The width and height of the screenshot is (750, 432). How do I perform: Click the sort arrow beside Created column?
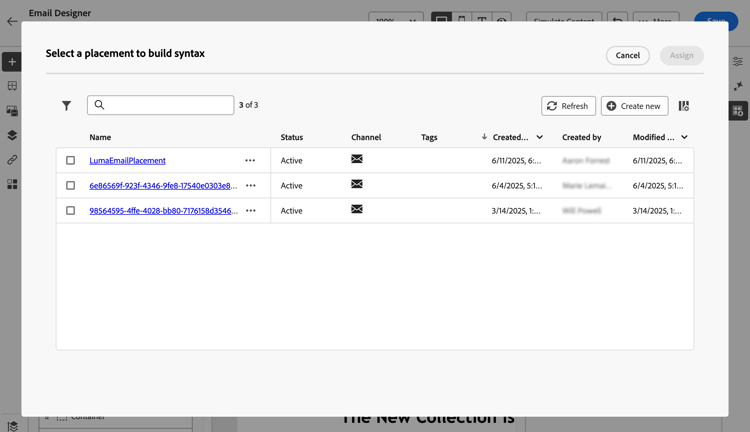[484, 137]
